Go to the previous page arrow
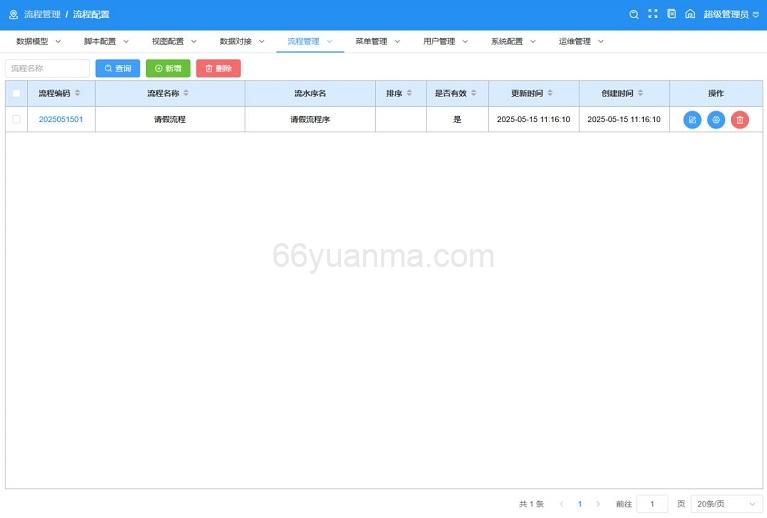The image size is (767, 518). (562, 504)
